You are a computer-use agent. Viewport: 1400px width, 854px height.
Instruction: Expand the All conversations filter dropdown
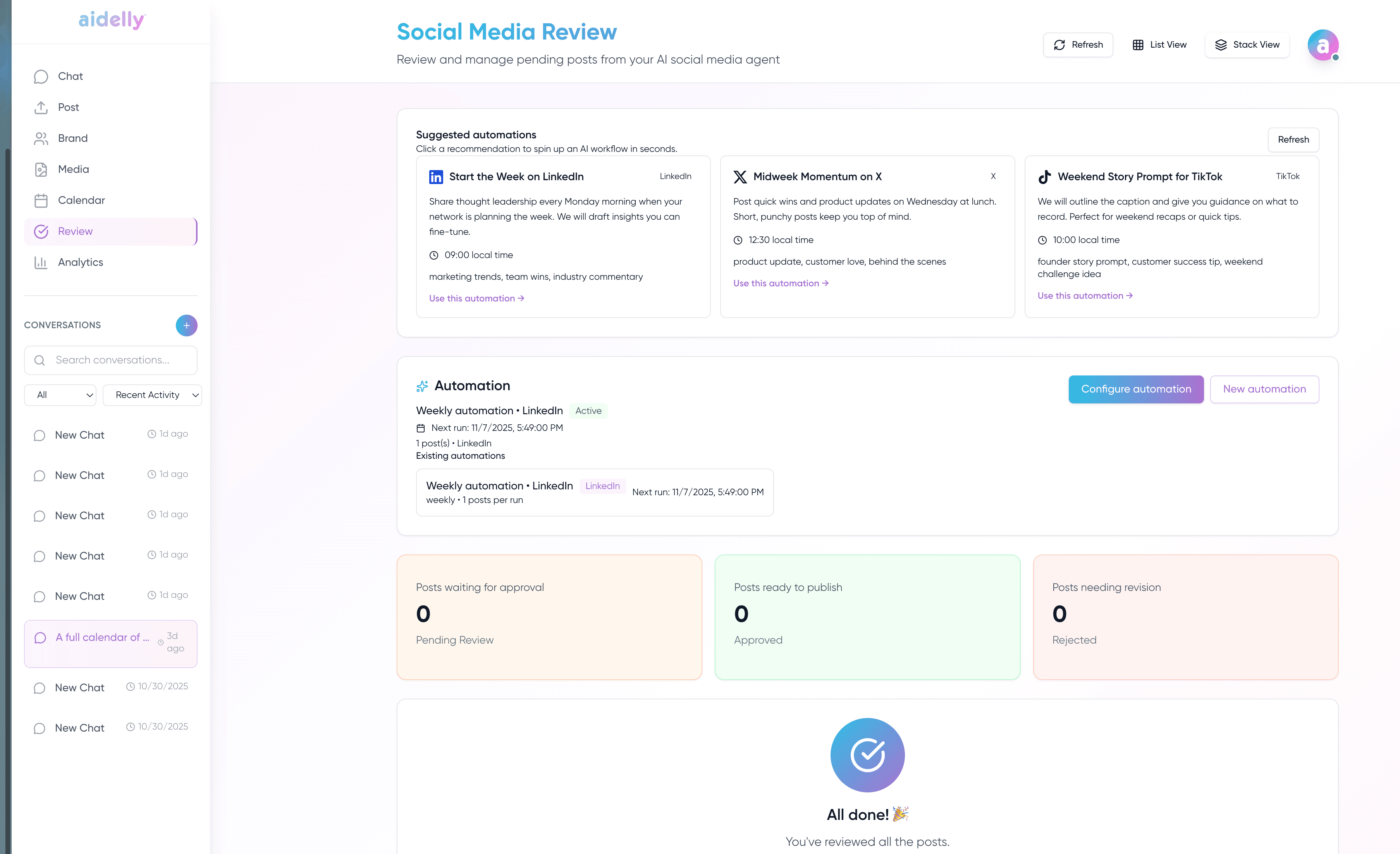pos(60,395)
